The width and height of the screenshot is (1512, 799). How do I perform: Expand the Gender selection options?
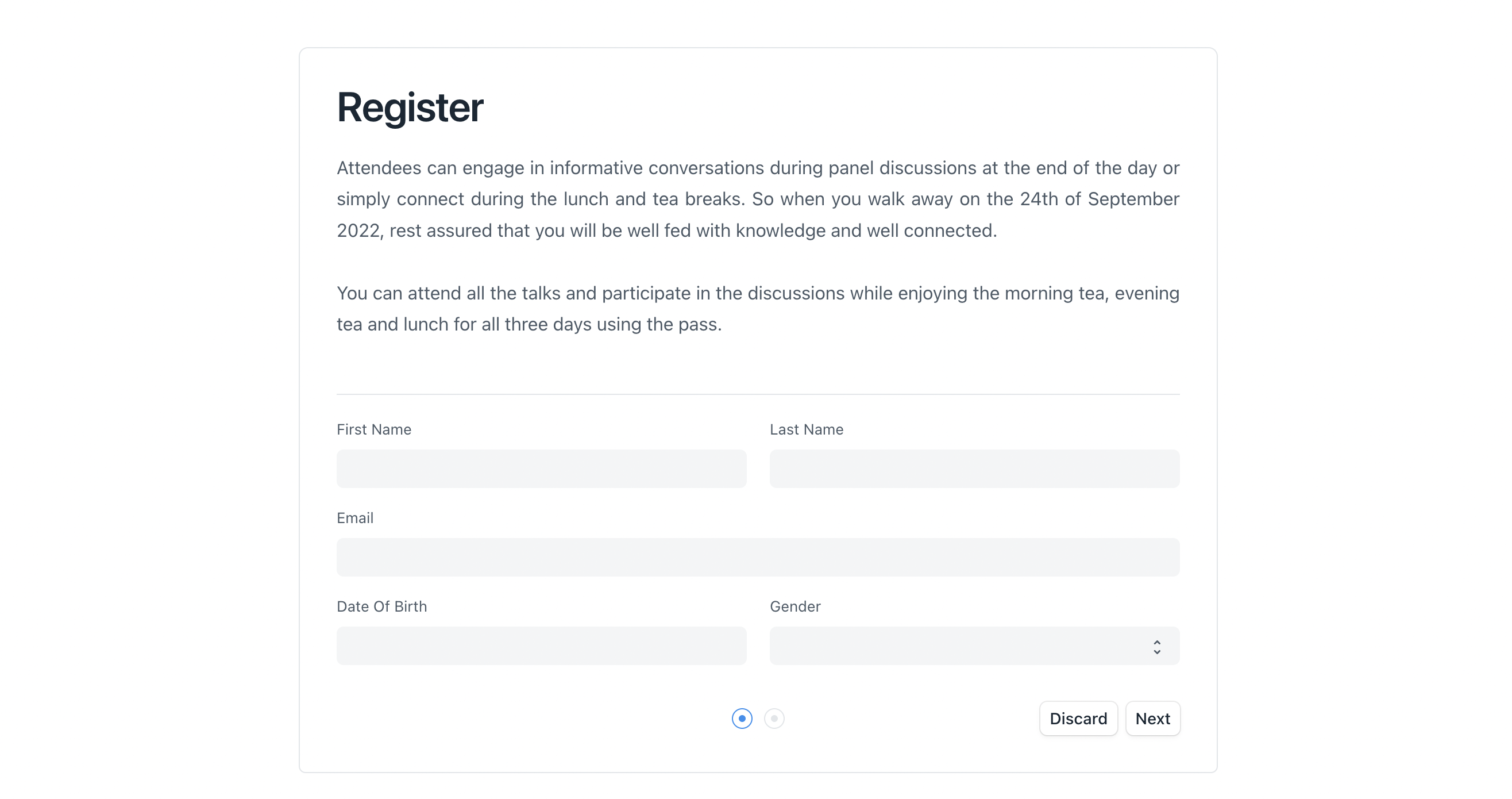click(974, 646)
